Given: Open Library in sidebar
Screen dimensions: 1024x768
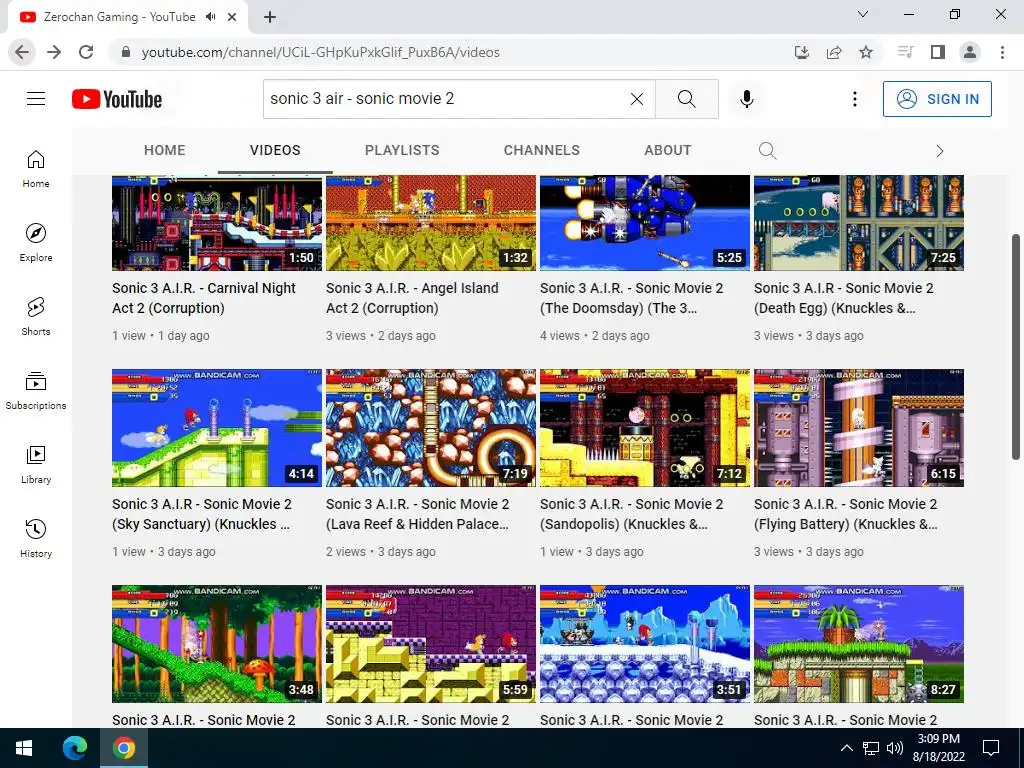Looking at the screenshot, I should 36,464.
